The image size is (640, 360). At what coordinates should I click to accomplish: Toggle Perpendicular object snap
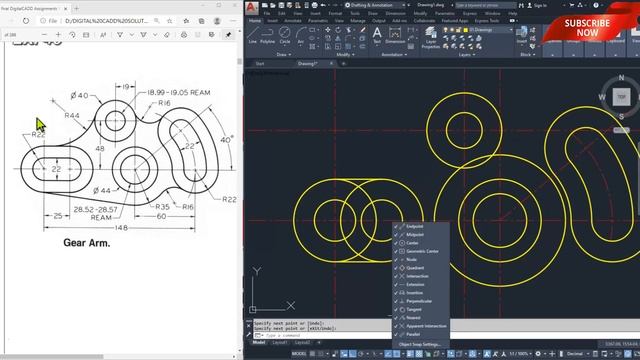coord(420,301)
